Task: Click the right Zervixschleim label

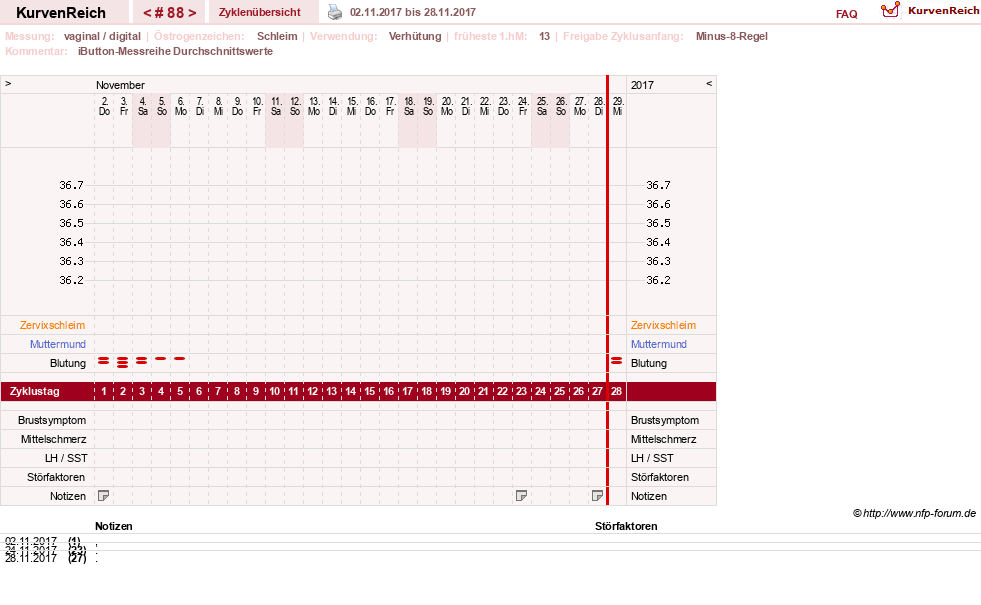Action: point(663,325)
